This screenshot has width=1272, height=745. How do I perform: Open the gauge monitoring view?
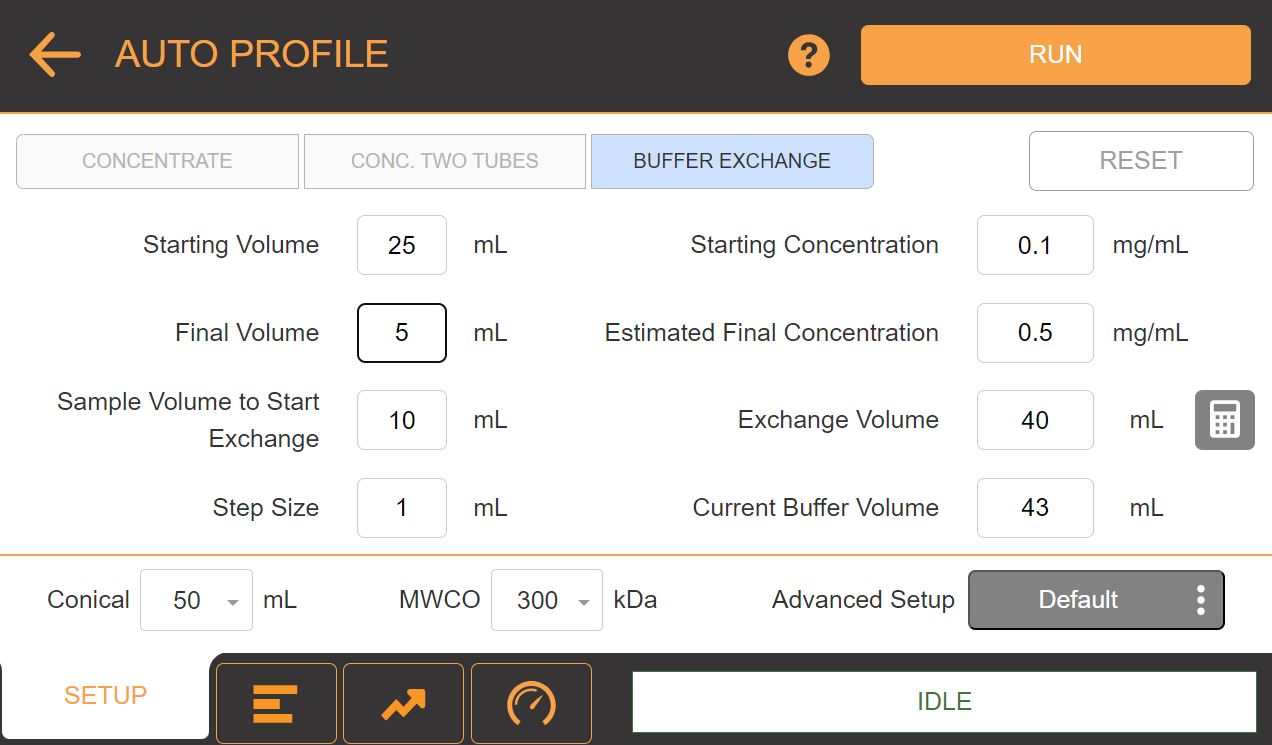point(531,703)
